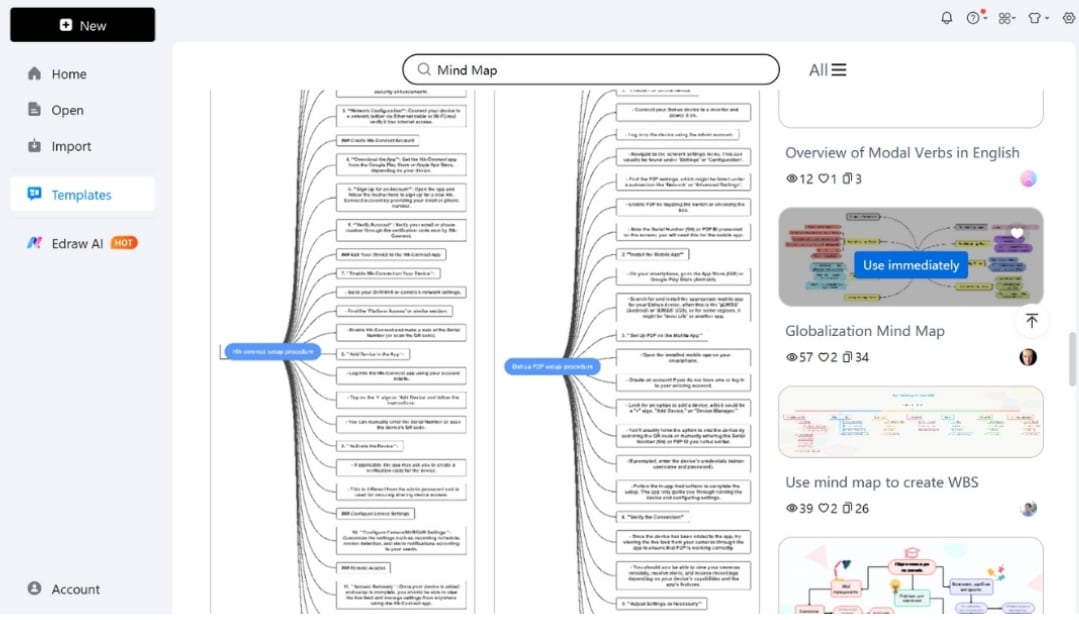1079x620 pixels.
Task: Click the WBS template thumbnail
Action: tap(910, 422)
